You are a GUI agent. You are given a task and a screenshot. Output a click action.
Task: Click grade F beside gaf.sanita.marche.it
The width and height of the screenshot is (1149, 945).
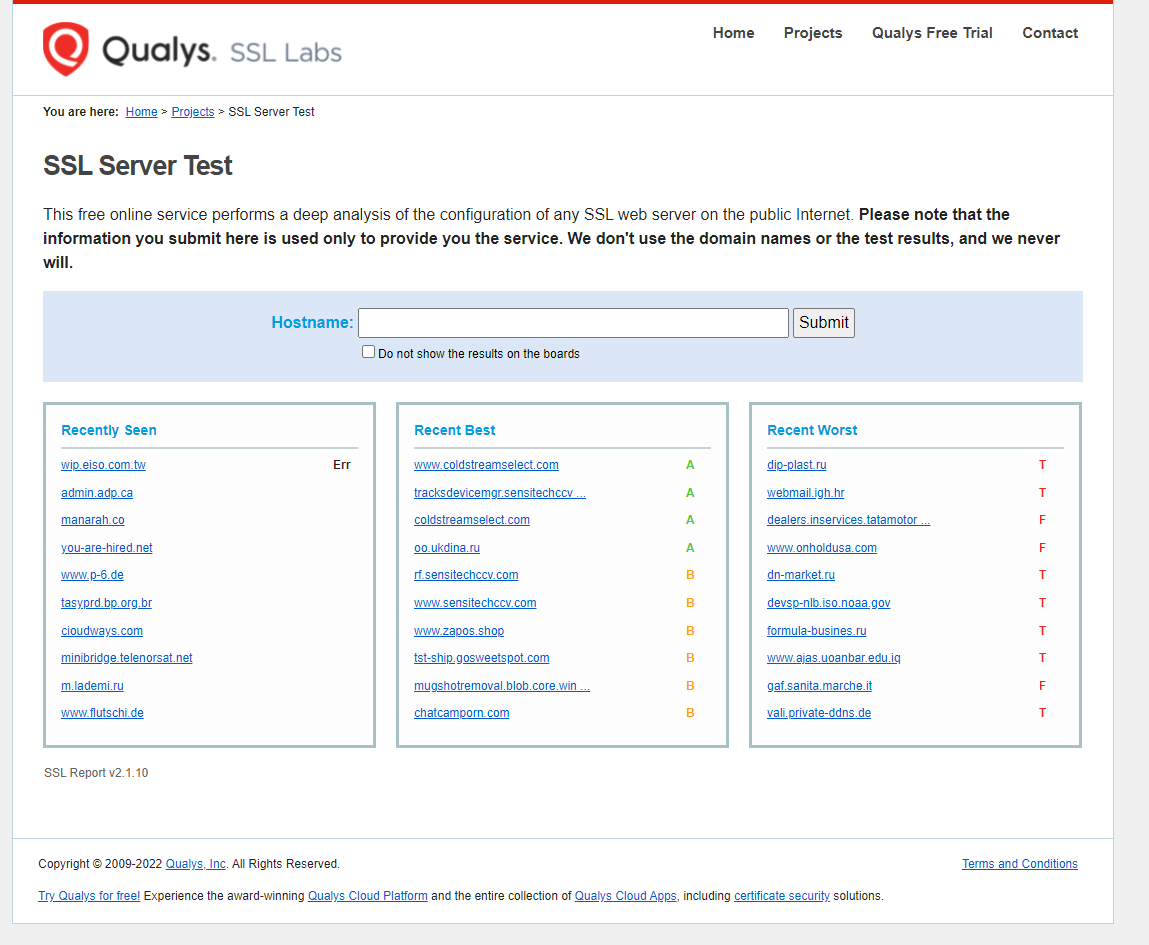(x=1042, y=685)
